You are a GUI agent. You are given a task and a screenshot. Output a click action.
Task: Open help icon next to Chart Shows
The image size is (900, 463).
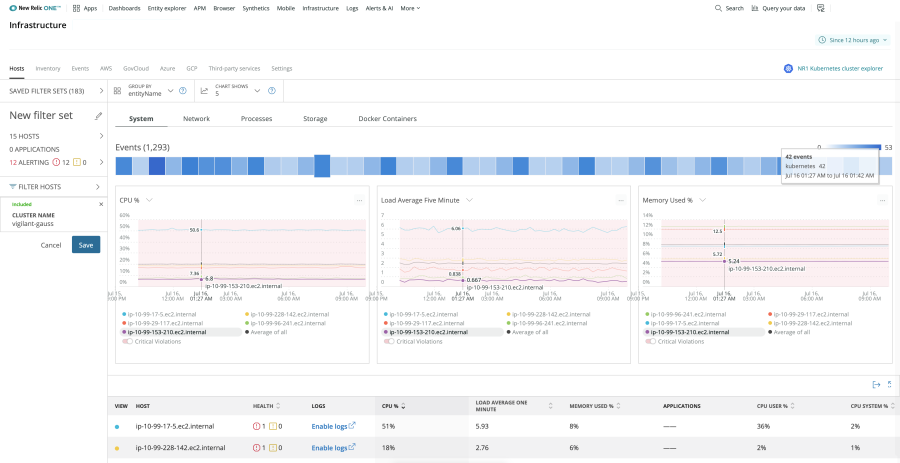[x=273, y=91]
